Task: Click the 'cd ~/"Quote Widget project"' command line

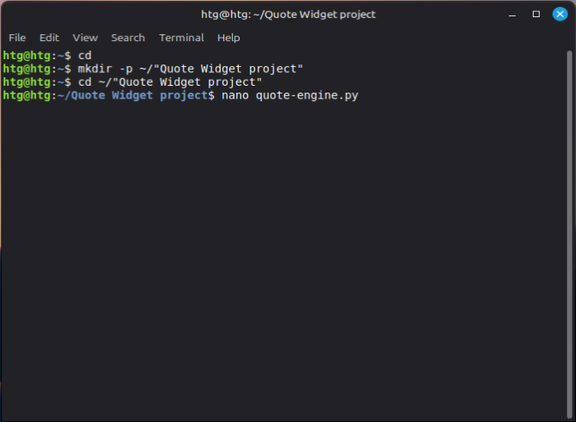Action: pos(170,82)
